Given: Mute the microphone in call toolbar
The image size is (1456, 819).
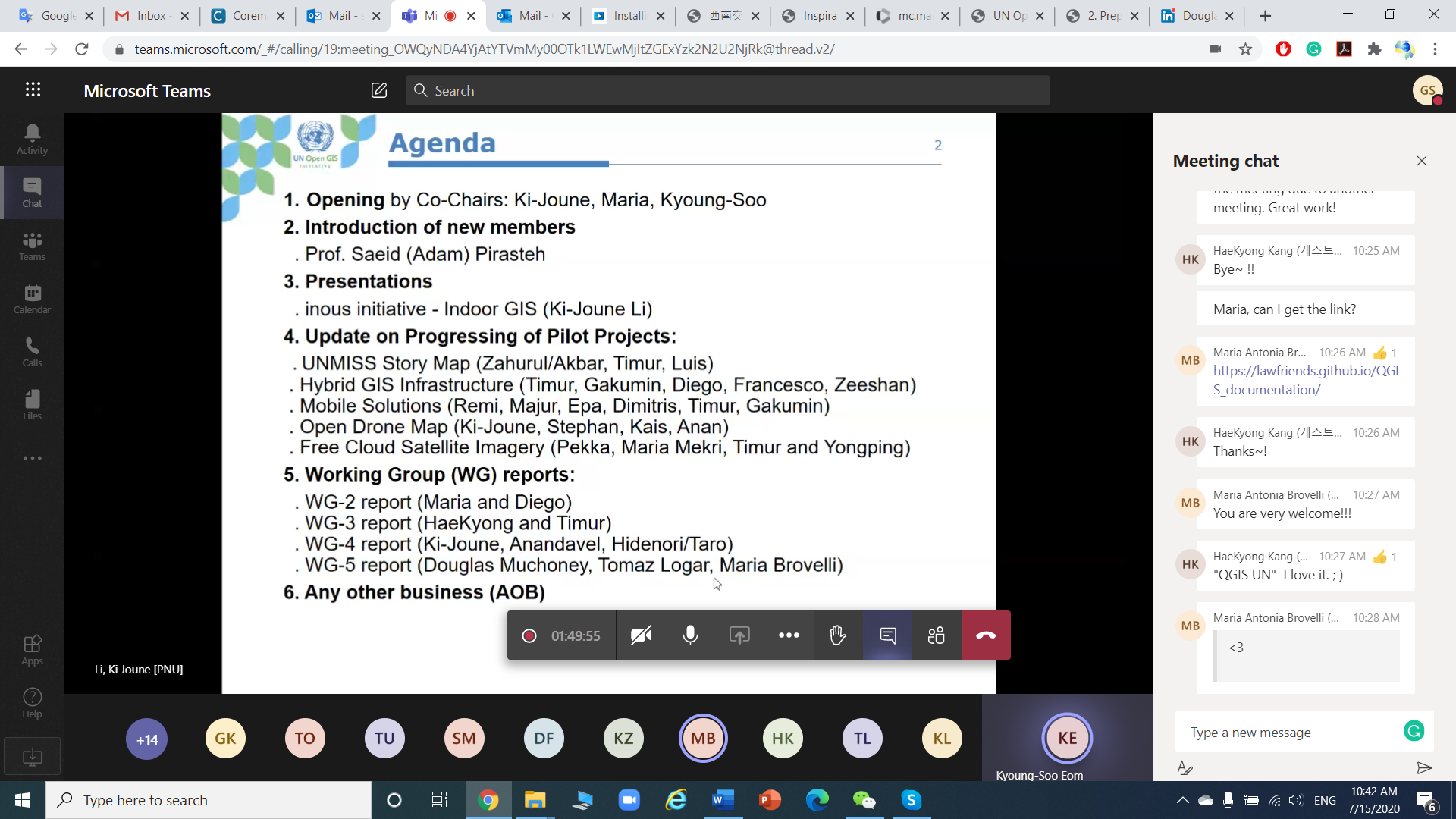Looking at the screenshot, I should tap(690, 635).
